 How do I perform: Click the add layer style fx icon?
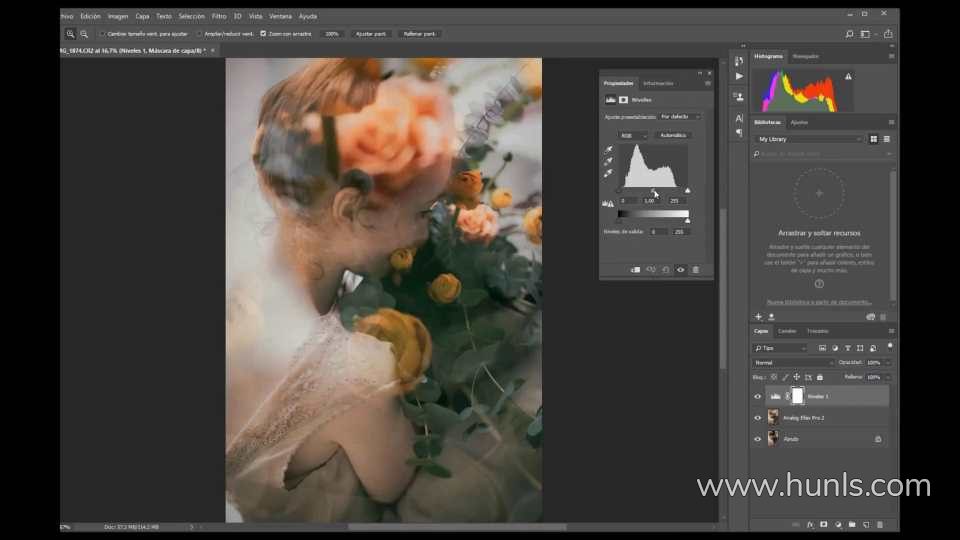click(809, 524)
